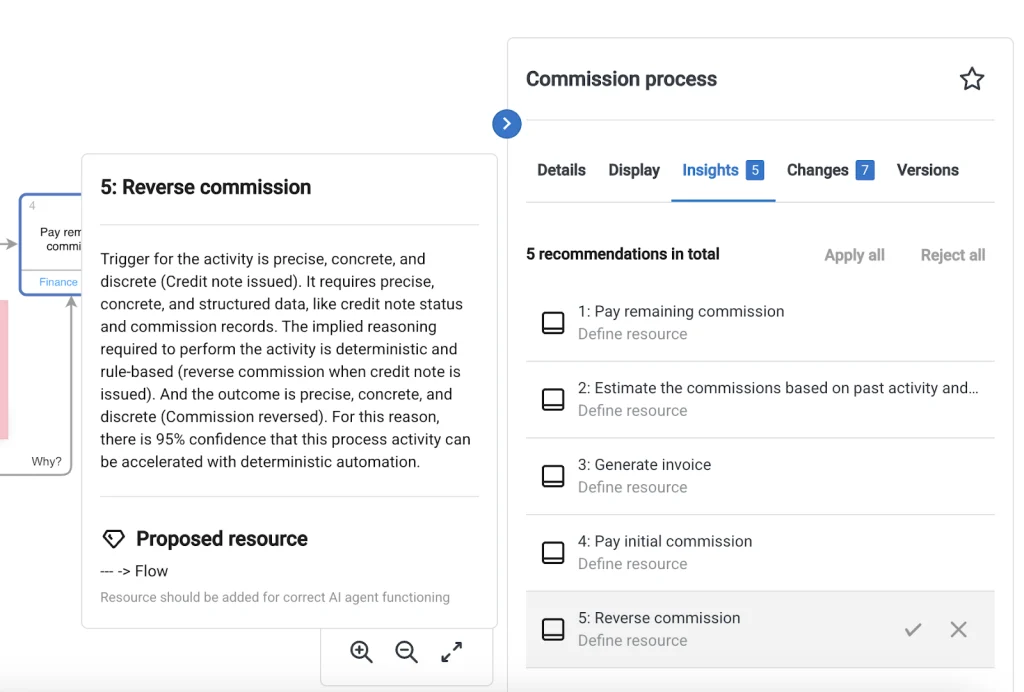Click icon beside Generate invoice

click(x=553, y=476)
